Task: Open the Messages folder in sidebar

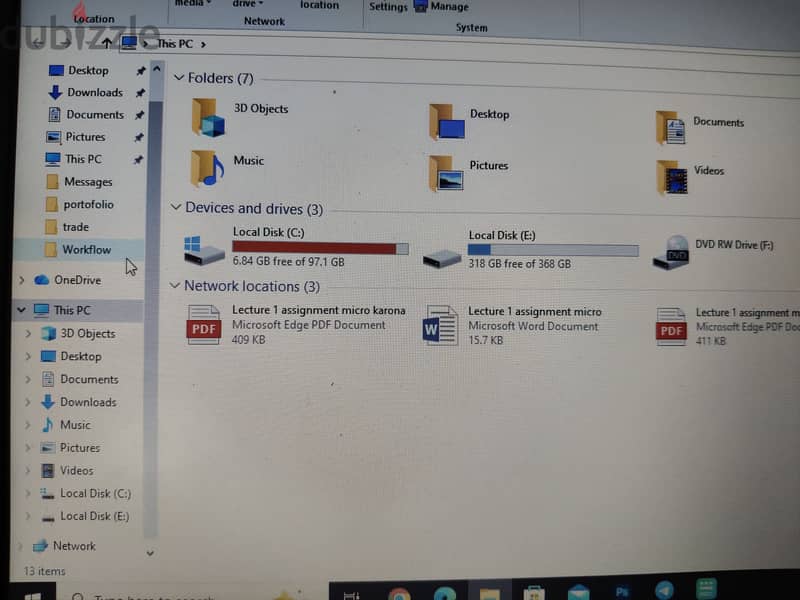Action: click(x=88, y=182)
